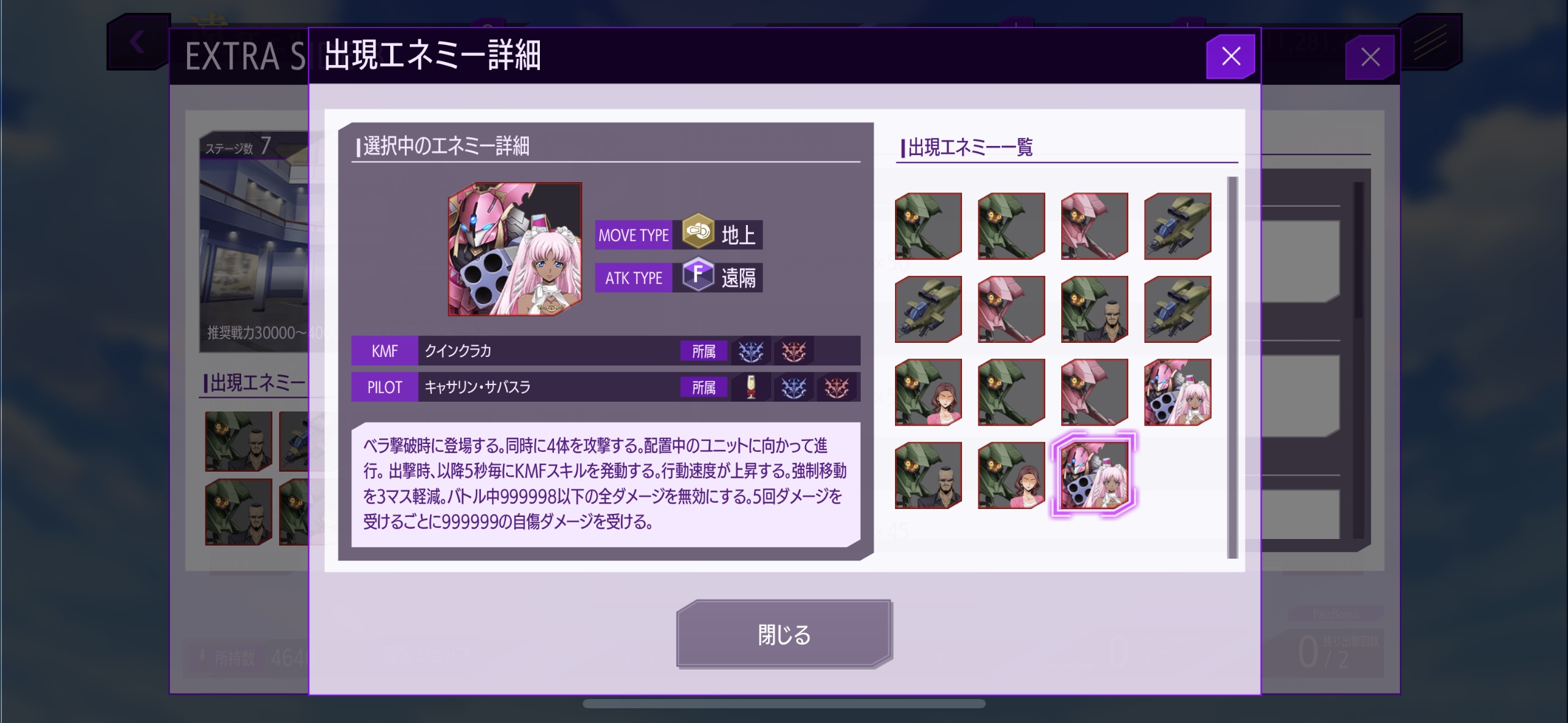Click the large selected enemy portrait

pos(515,249)
